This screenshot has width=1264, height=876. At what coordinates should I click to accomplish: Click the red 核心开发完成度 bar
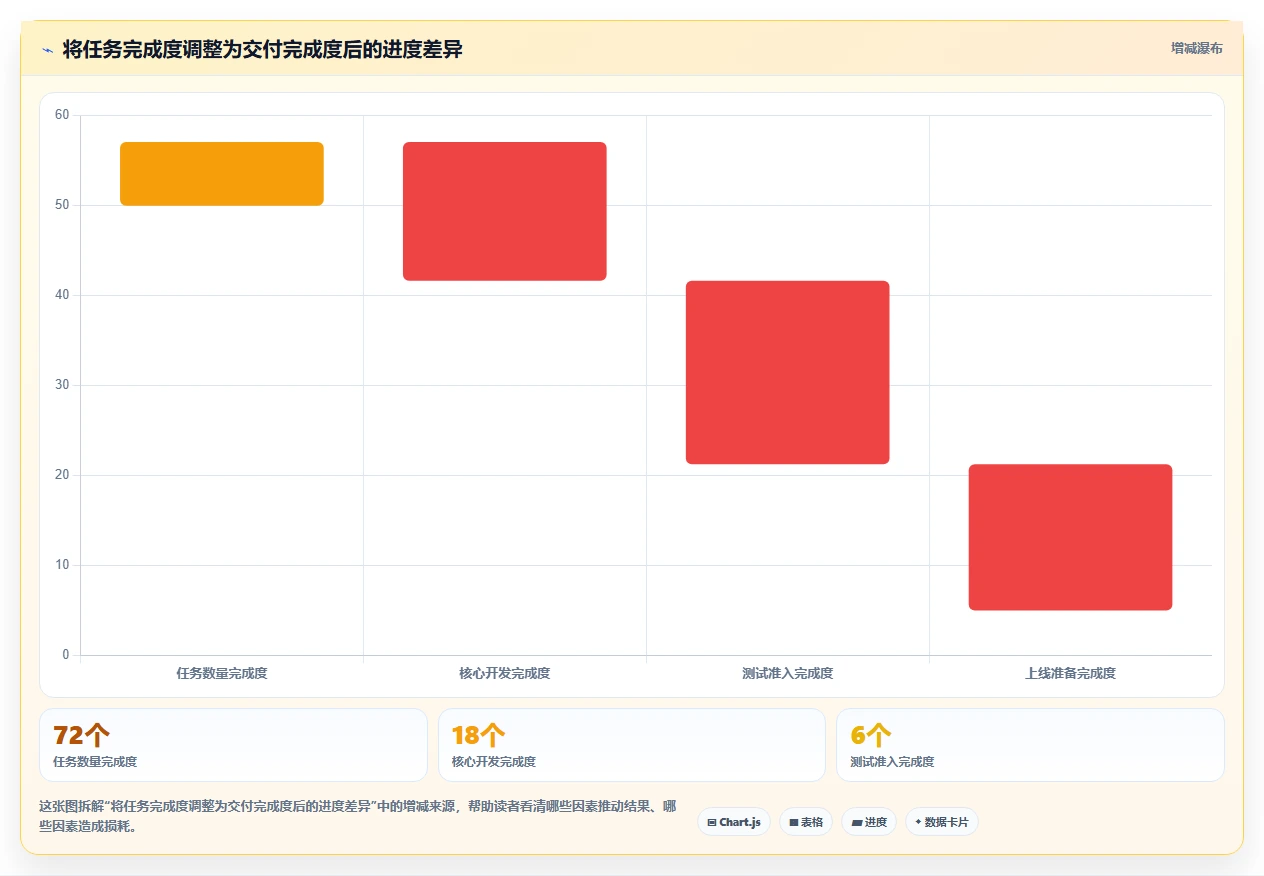[505, 211]
